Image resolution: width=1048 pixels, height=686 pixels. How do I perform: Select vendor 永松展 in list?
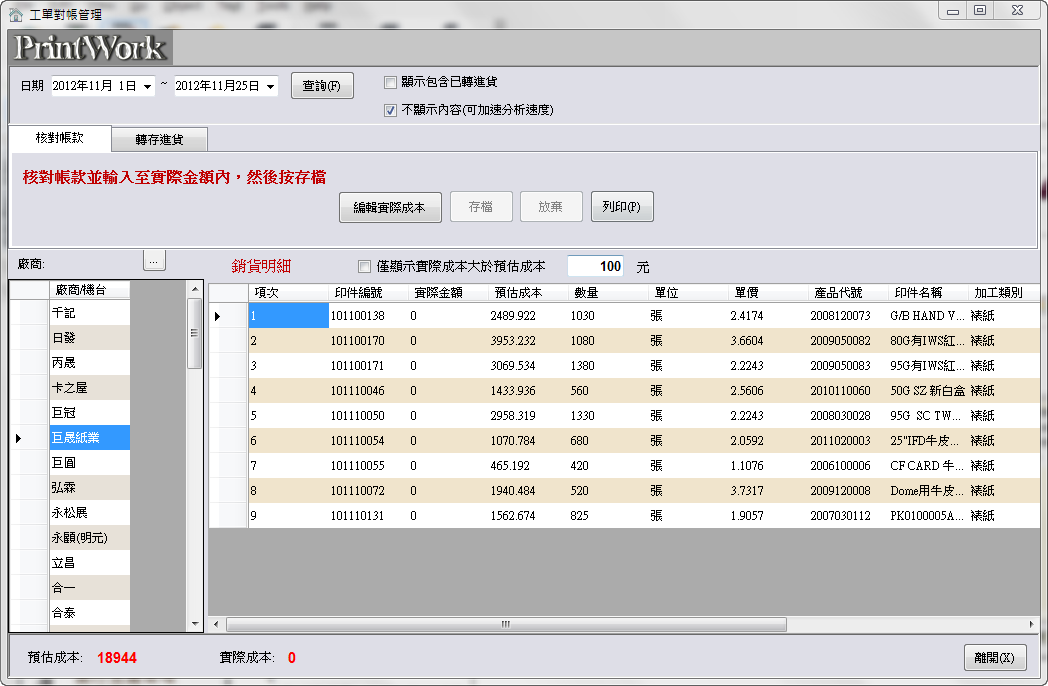pyautogui.click(x=90, y=513)
